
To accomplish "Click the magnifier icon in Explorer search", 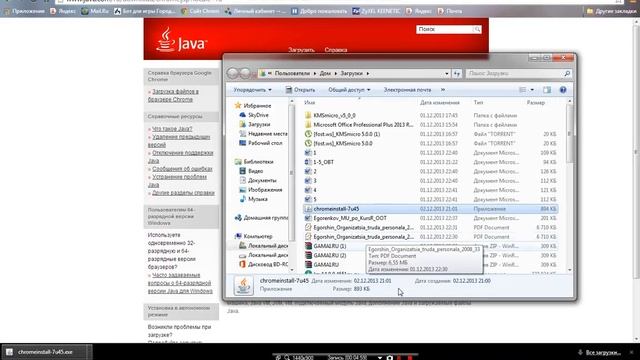I will tap(567, 73).
